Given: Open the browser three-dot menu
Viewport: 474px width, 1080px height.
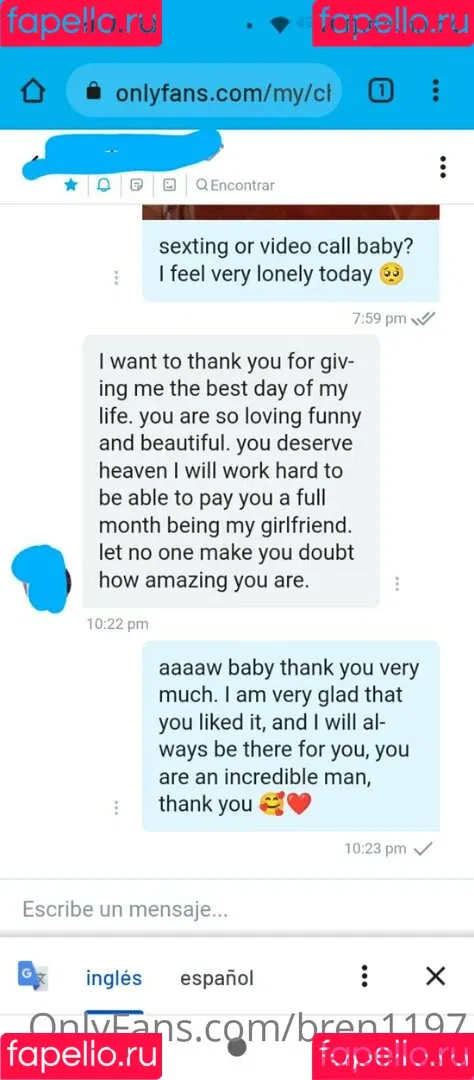Looking at the screenshot, I should (435, 91).
